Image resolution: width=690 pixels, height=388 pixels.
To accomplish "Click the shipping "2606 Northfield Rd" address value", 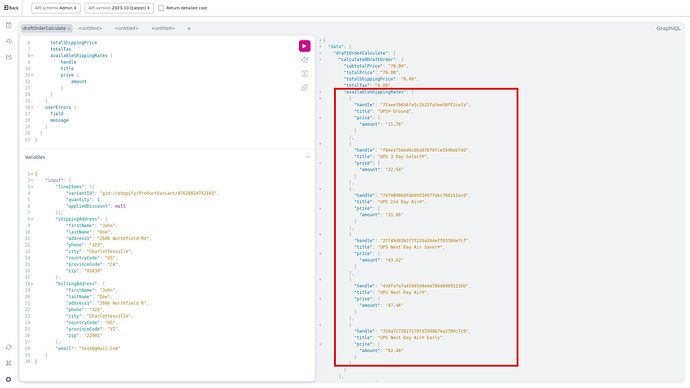I will [x=124, y=238].
